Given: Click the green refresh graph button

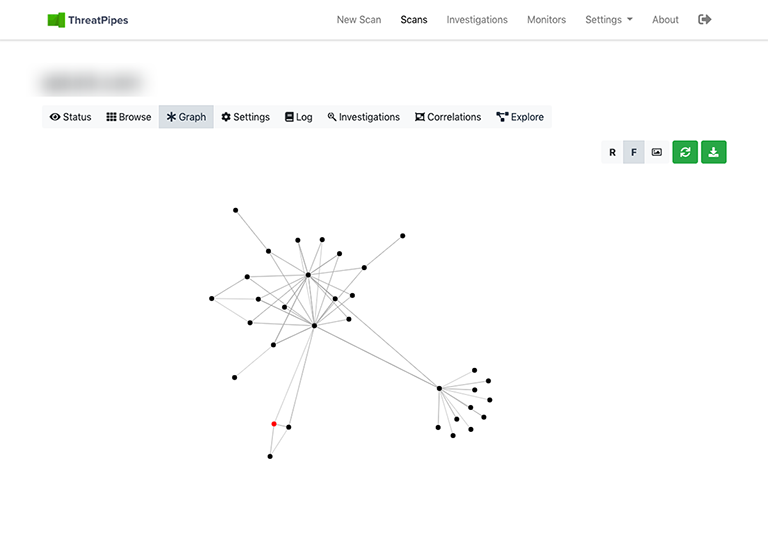Looking at the screenshot, I should click(x=685, y=152).
